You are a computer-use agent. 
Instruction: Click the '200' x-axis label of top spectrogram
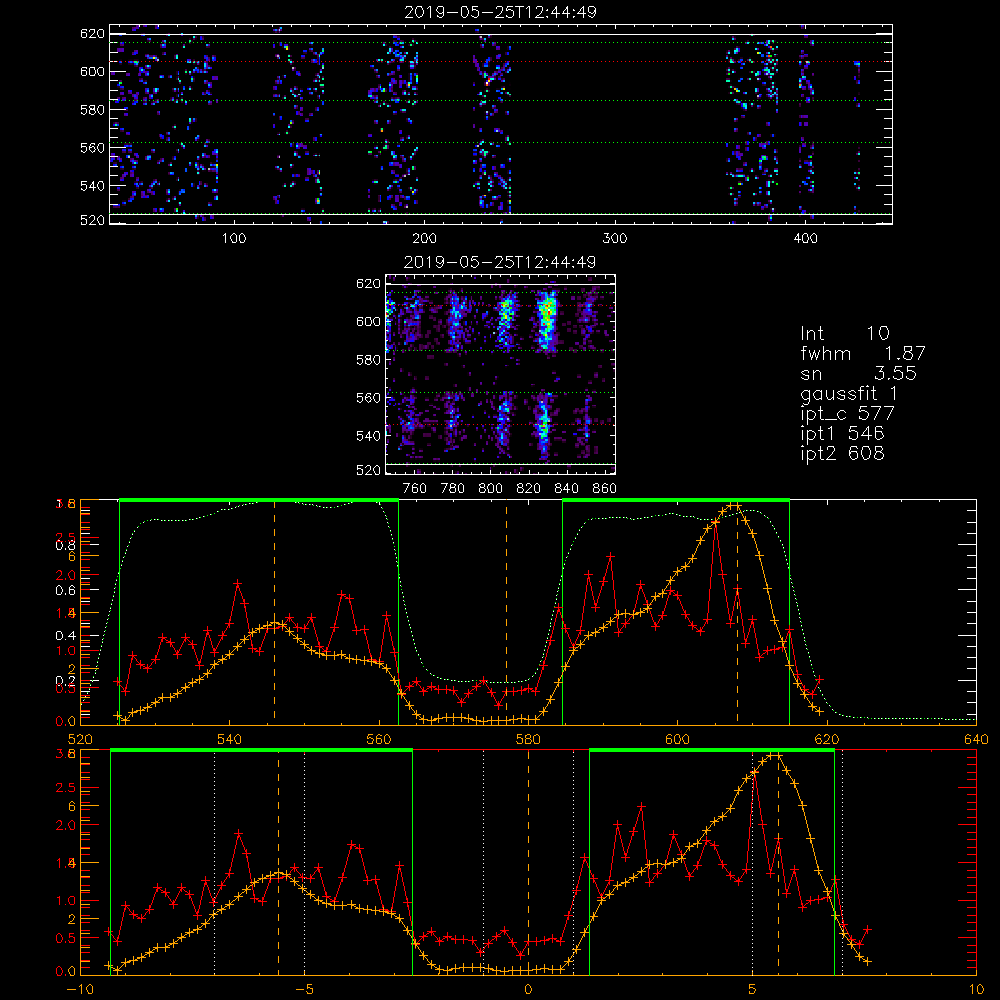[x=424, y=239]
